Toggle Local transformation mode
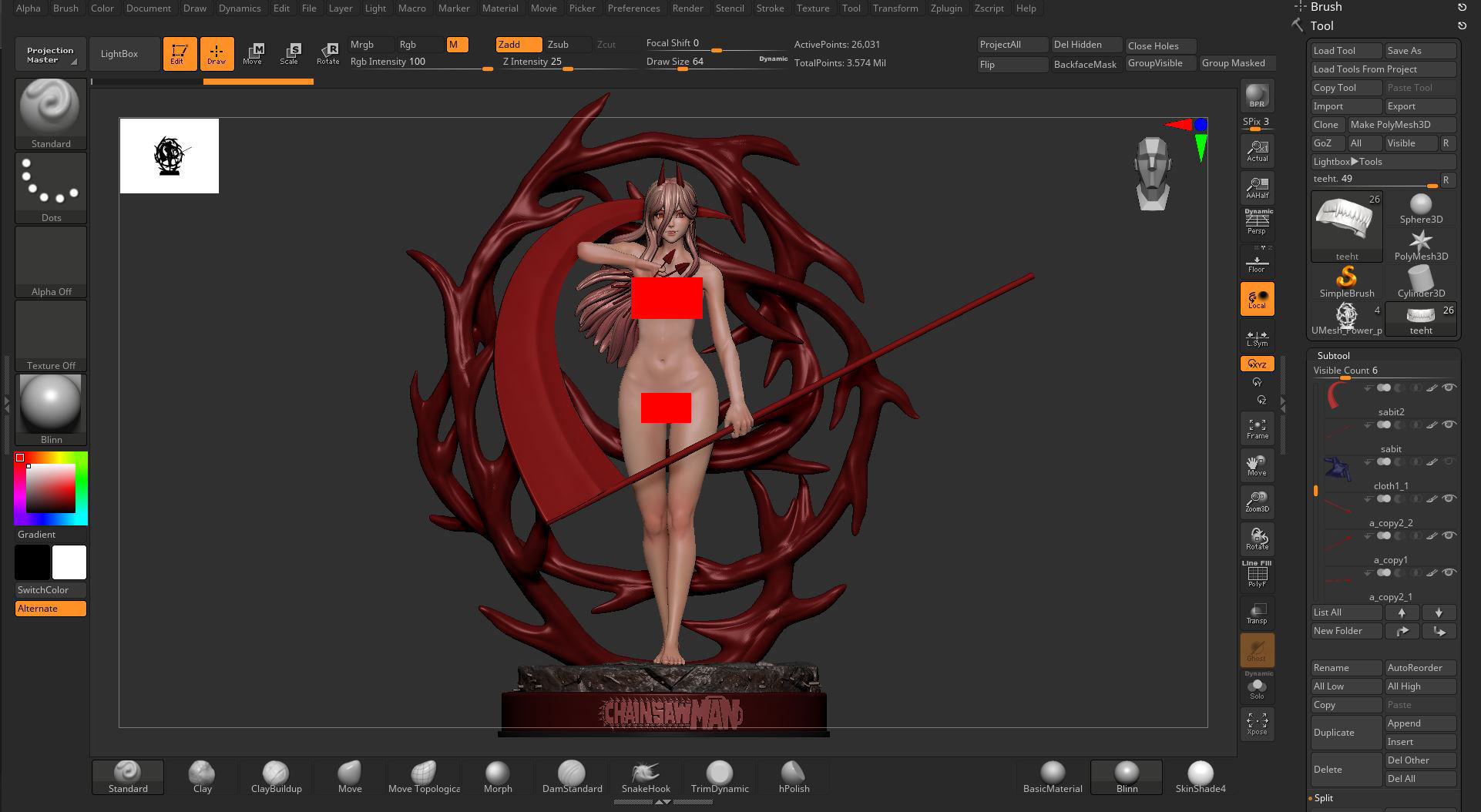Screen dimensions: 1481x812 pyautogui.click(x=1257, y=299)
